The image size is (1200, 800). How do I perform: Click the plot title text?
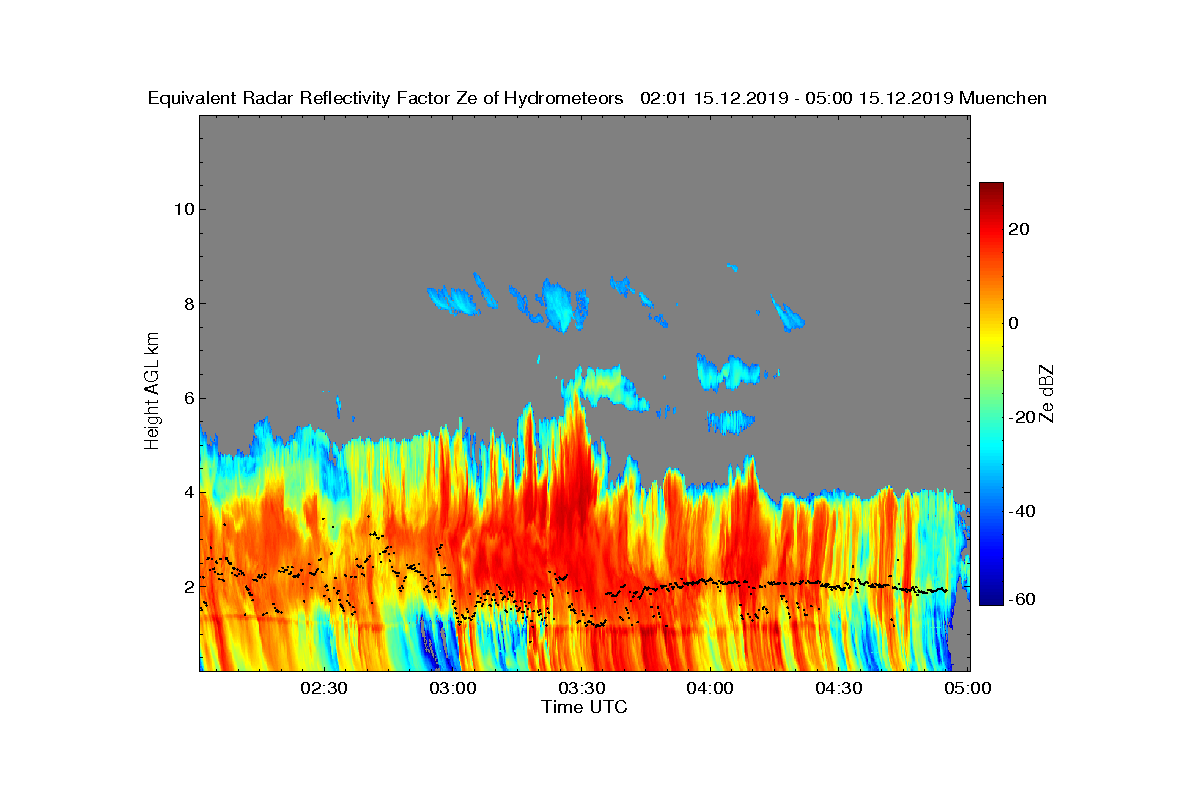pyautogui.click(x=597, y=98)
